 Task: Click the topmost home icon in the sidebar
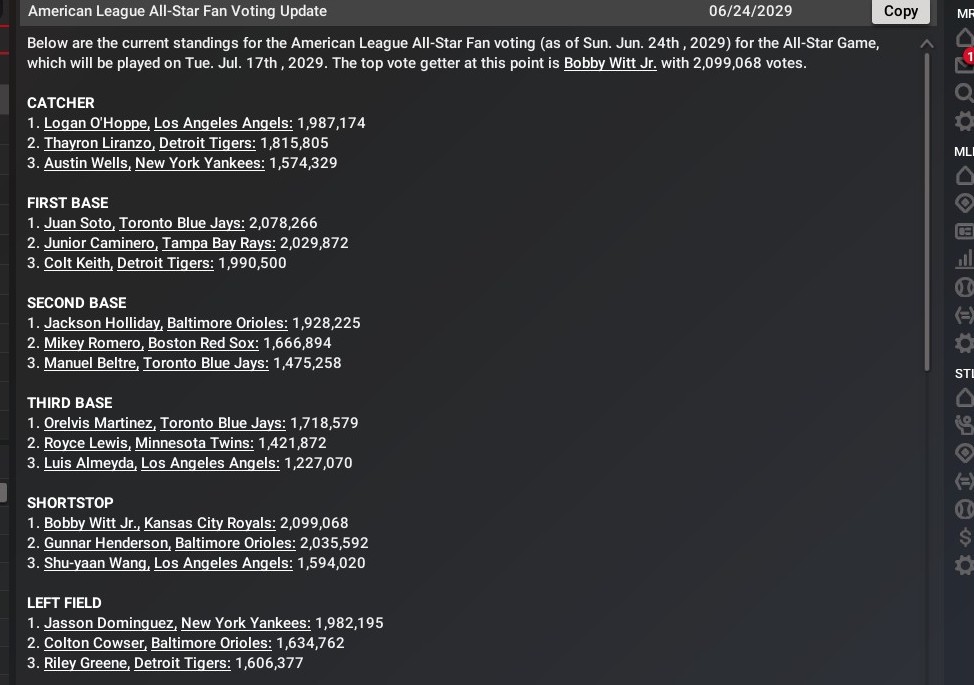(x=964, y=37)
